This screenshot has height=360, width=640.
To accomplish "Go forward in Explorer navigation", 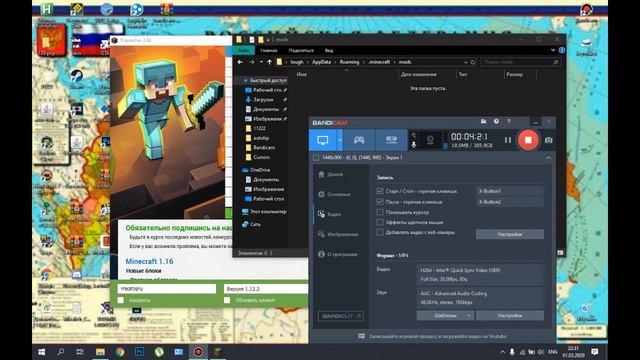I will point(251,62).
